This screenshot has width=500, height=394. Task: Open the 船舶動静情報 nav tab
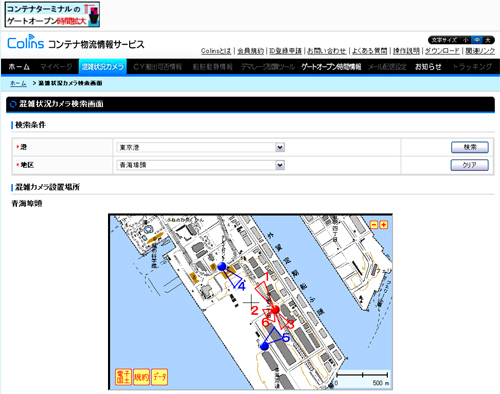(212, 67)
